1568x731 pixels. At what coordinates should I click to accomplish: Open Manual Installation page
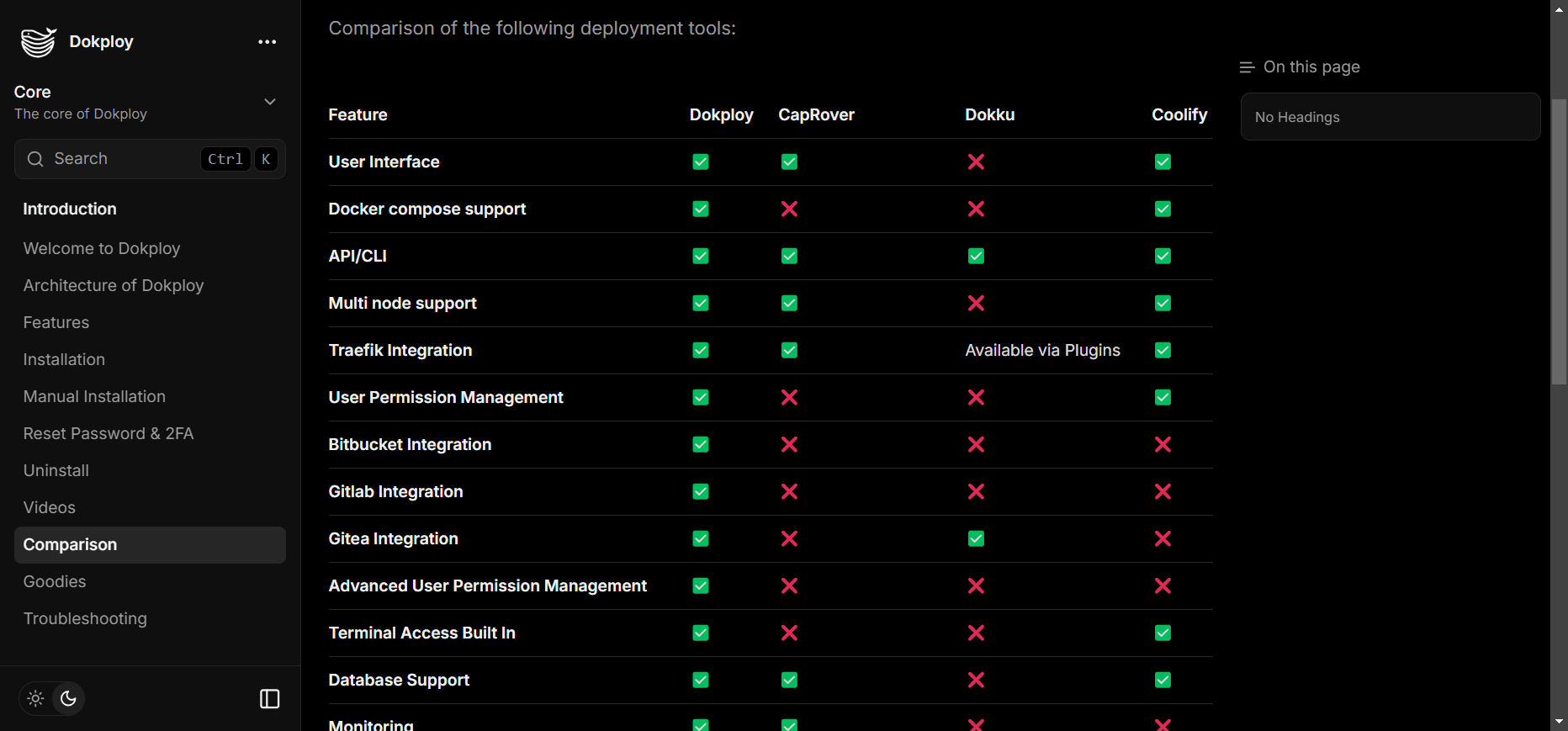coord(94,396)
